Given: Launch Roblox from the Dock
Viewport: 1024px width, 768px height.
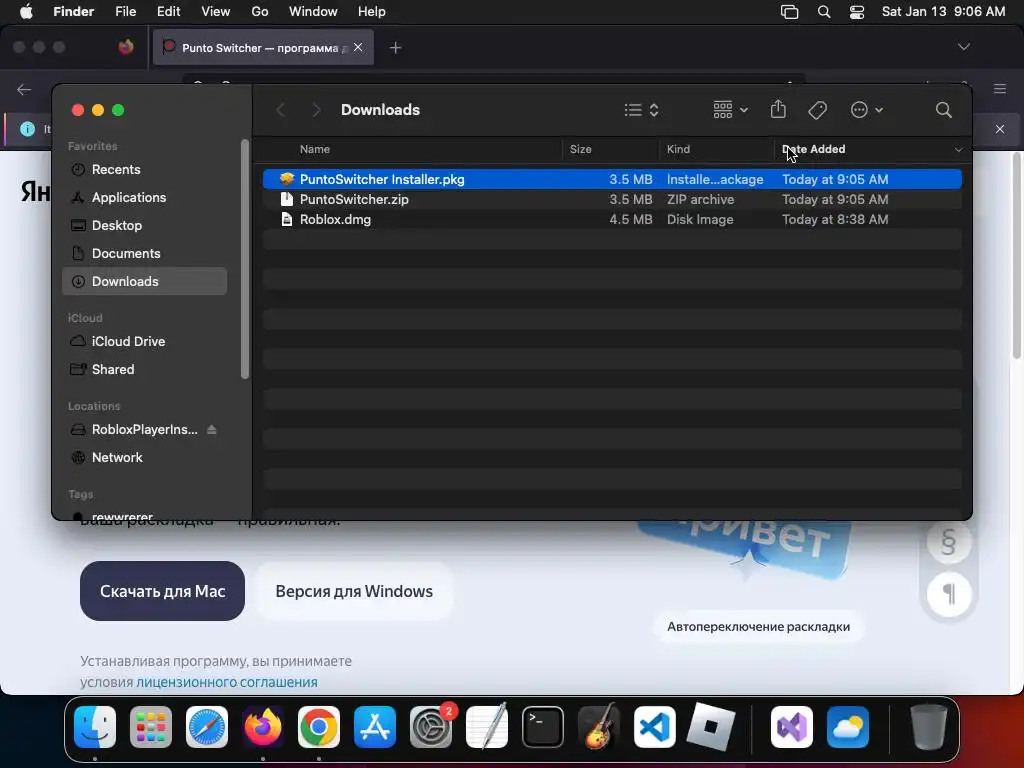Looking at the screenshot, I should coord(711,727).
